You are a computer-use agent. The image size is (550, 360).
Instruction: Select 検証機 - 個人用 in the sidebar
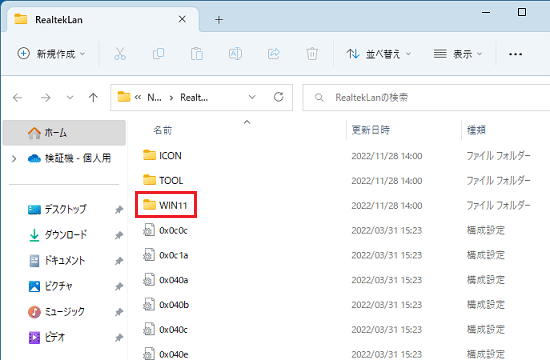69,159
